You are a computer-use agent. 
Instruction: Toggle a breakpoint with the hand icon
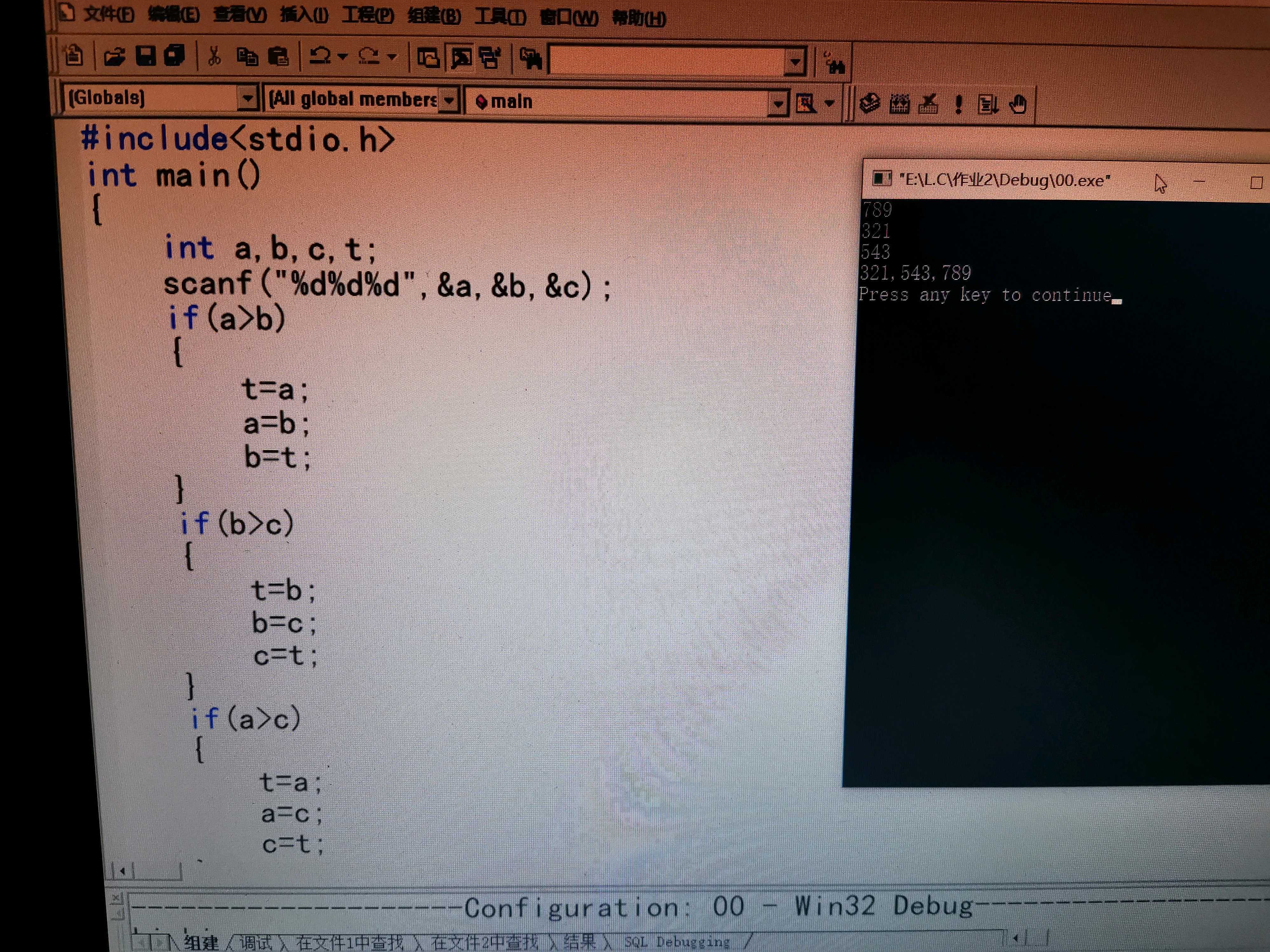click(1018, 104)
